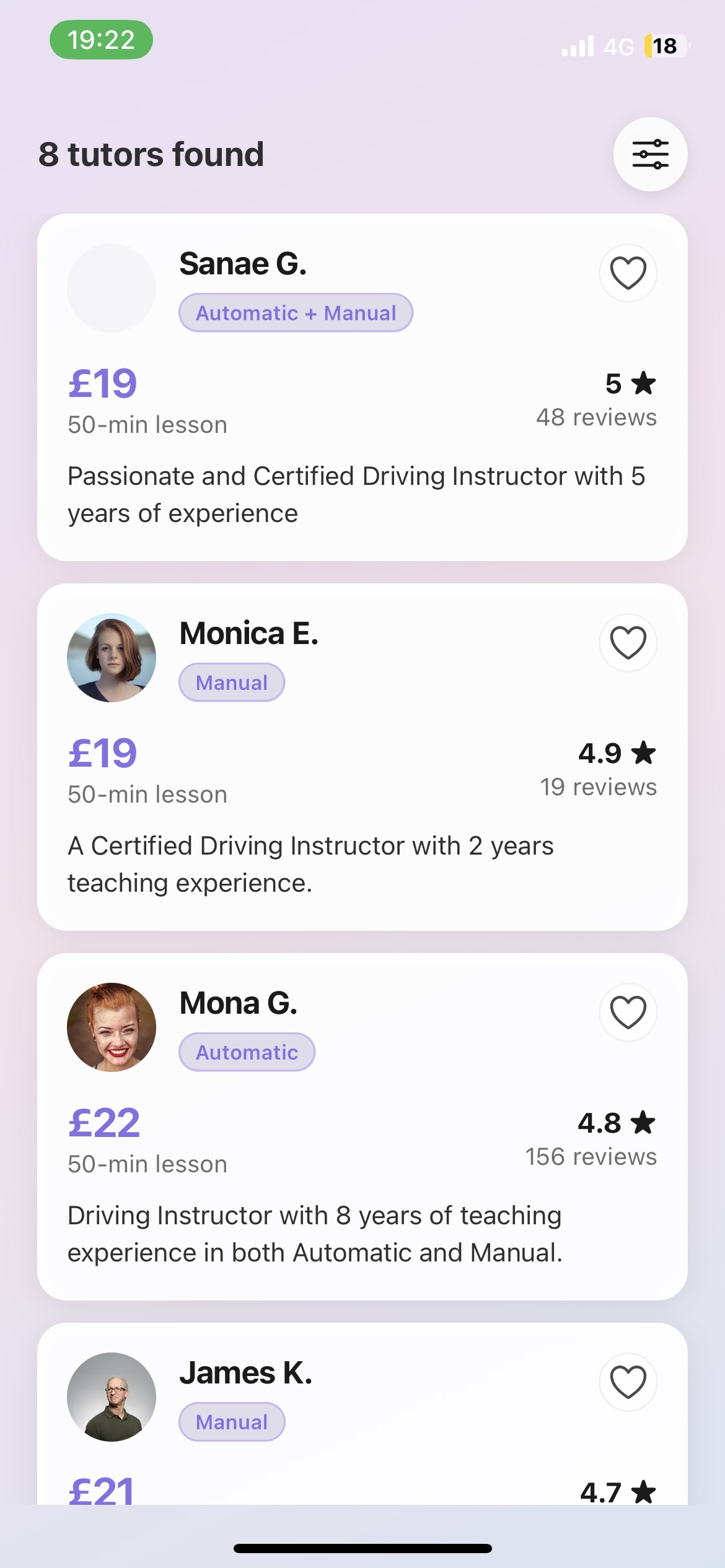Tap Sanae G.'s 5 star rating

pos(630,384)
